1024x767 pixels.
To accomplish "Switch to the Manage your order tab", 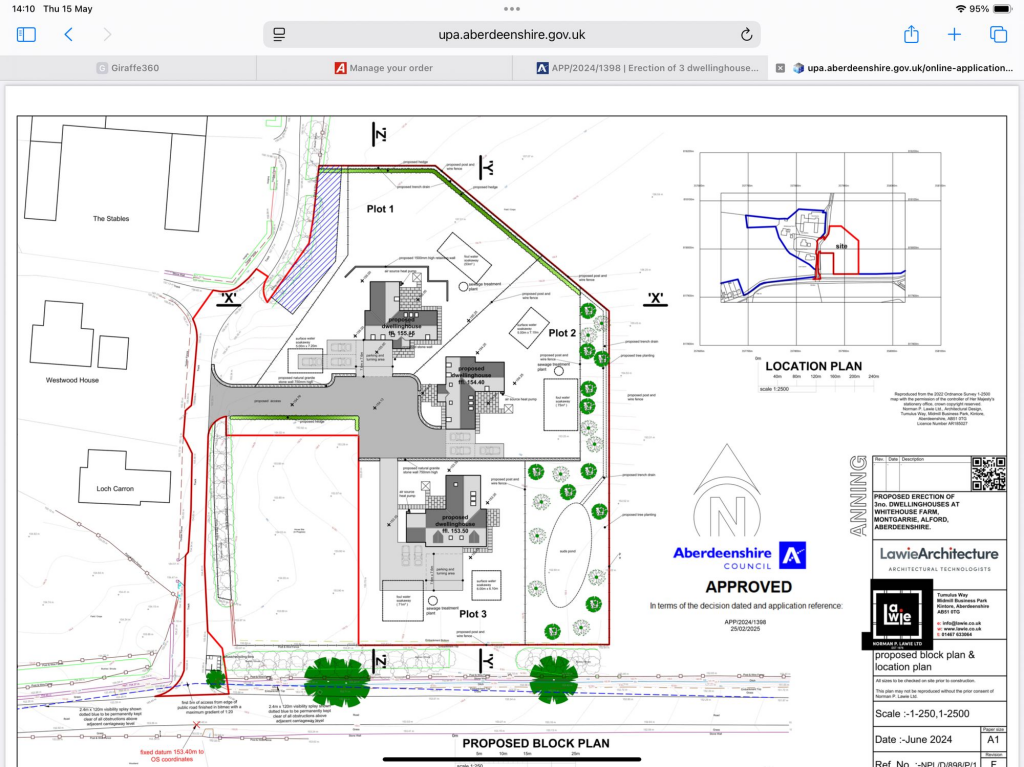I will [x=384, y=68].
